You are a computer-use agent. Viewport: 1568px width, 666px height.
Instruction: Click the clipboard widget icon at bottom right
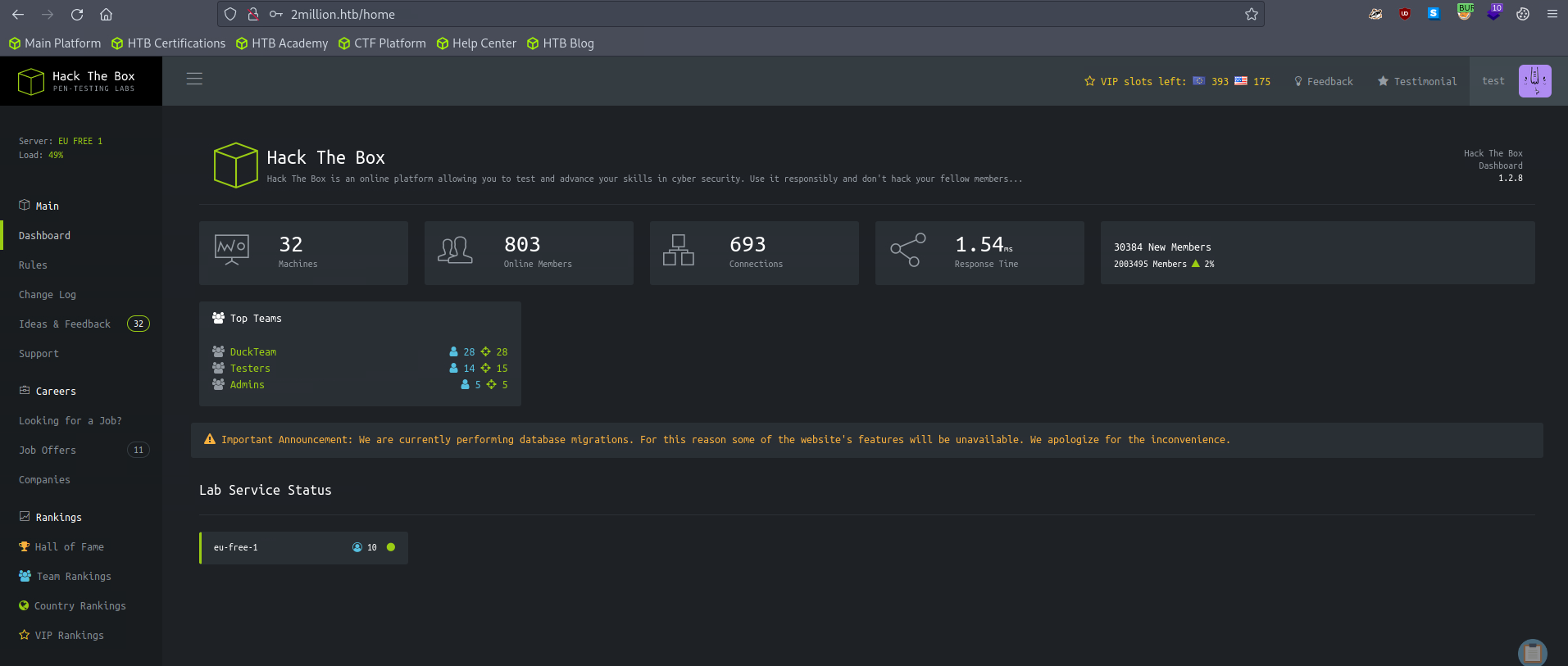coord(1533,653)
